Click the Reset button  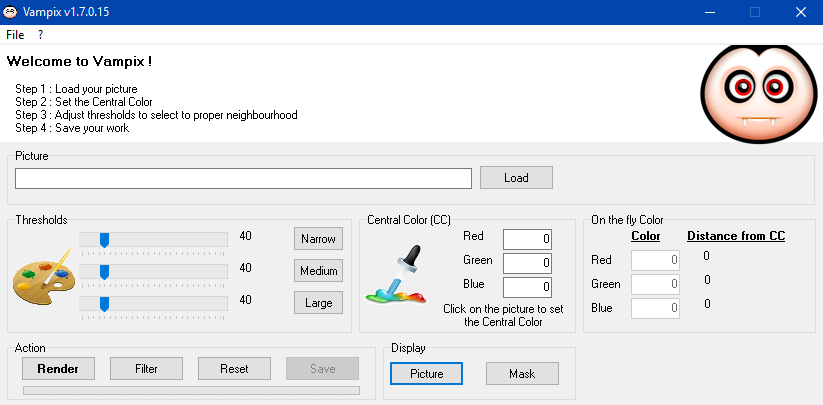tap(234, 369)
